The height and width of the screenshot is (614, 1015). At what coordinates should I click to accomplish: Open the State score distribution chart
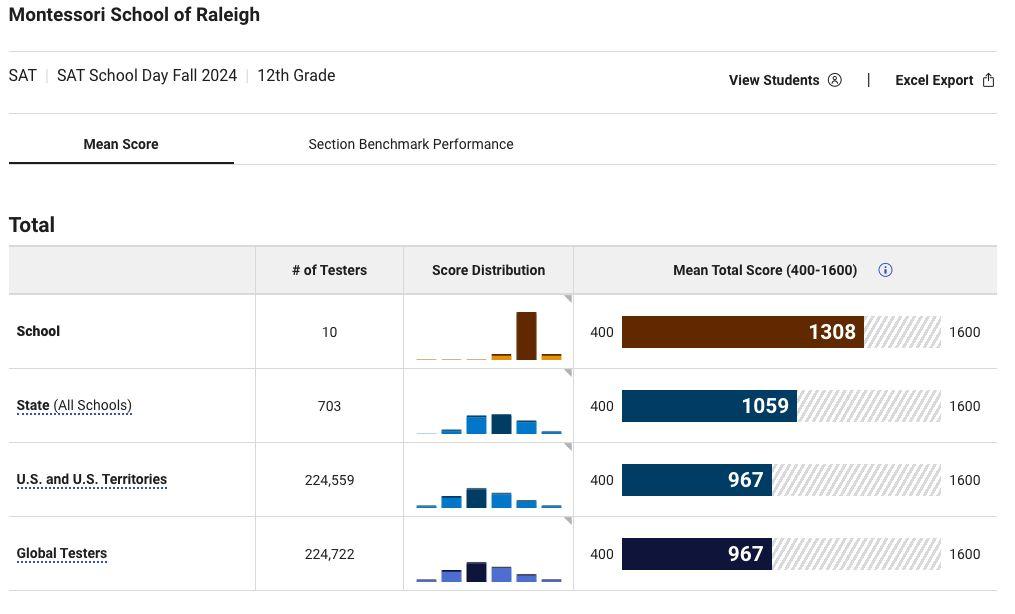click(x=489, y=423)
